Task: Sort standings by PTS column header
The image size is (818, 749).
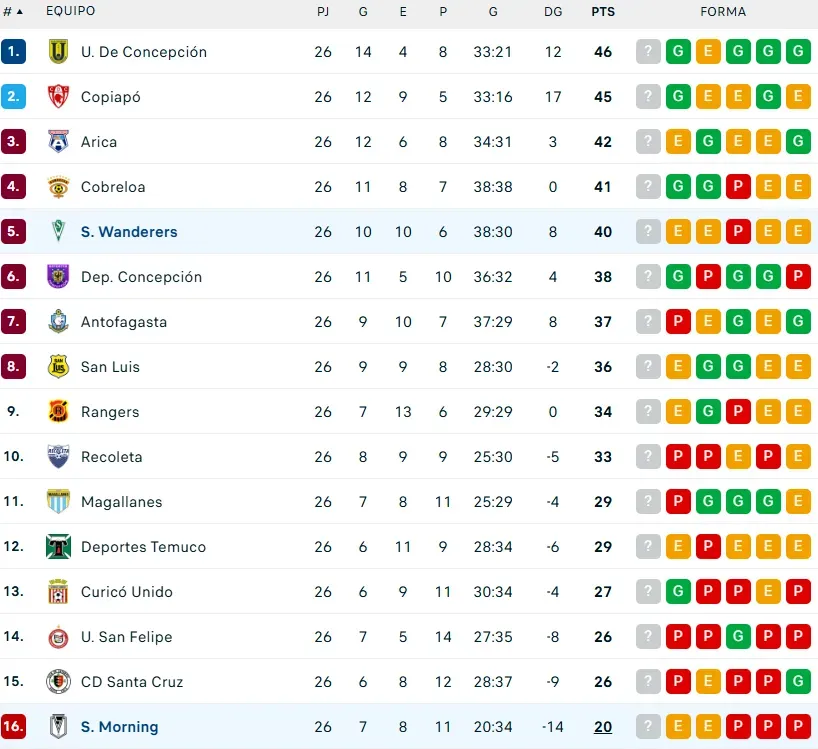Action: 603,12
